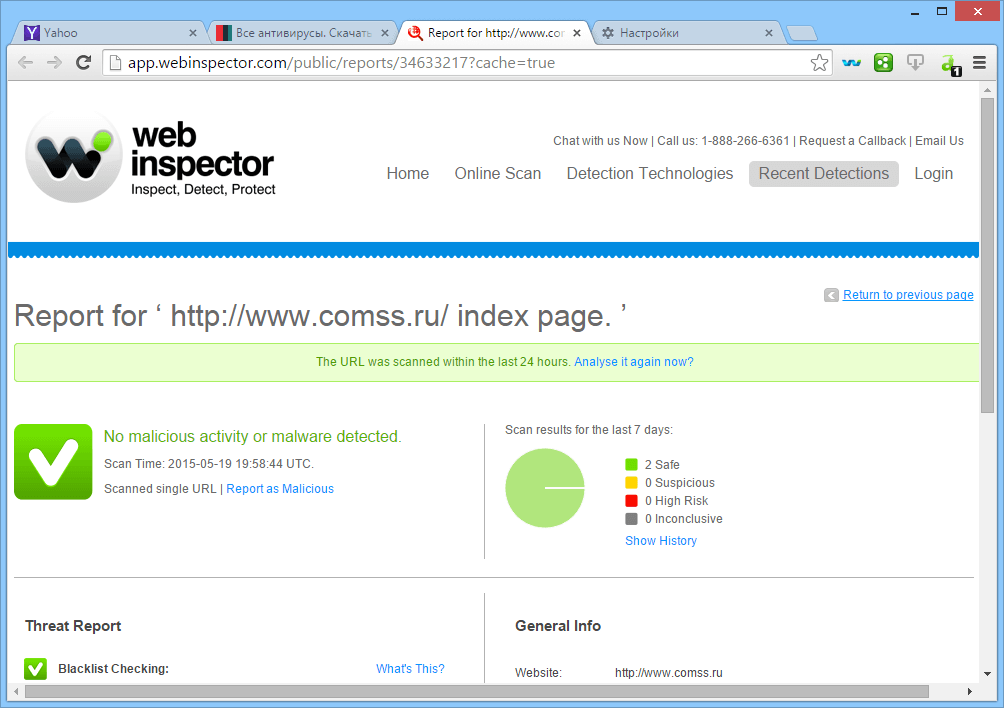
Task: Click What's This link for Blacklist Checking
Action: [410, 669]
